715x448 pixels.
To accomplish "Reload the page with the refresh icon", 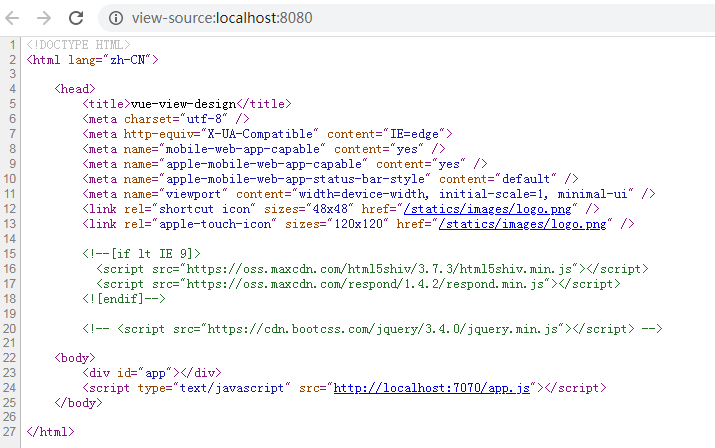I will tap(76, 18).
